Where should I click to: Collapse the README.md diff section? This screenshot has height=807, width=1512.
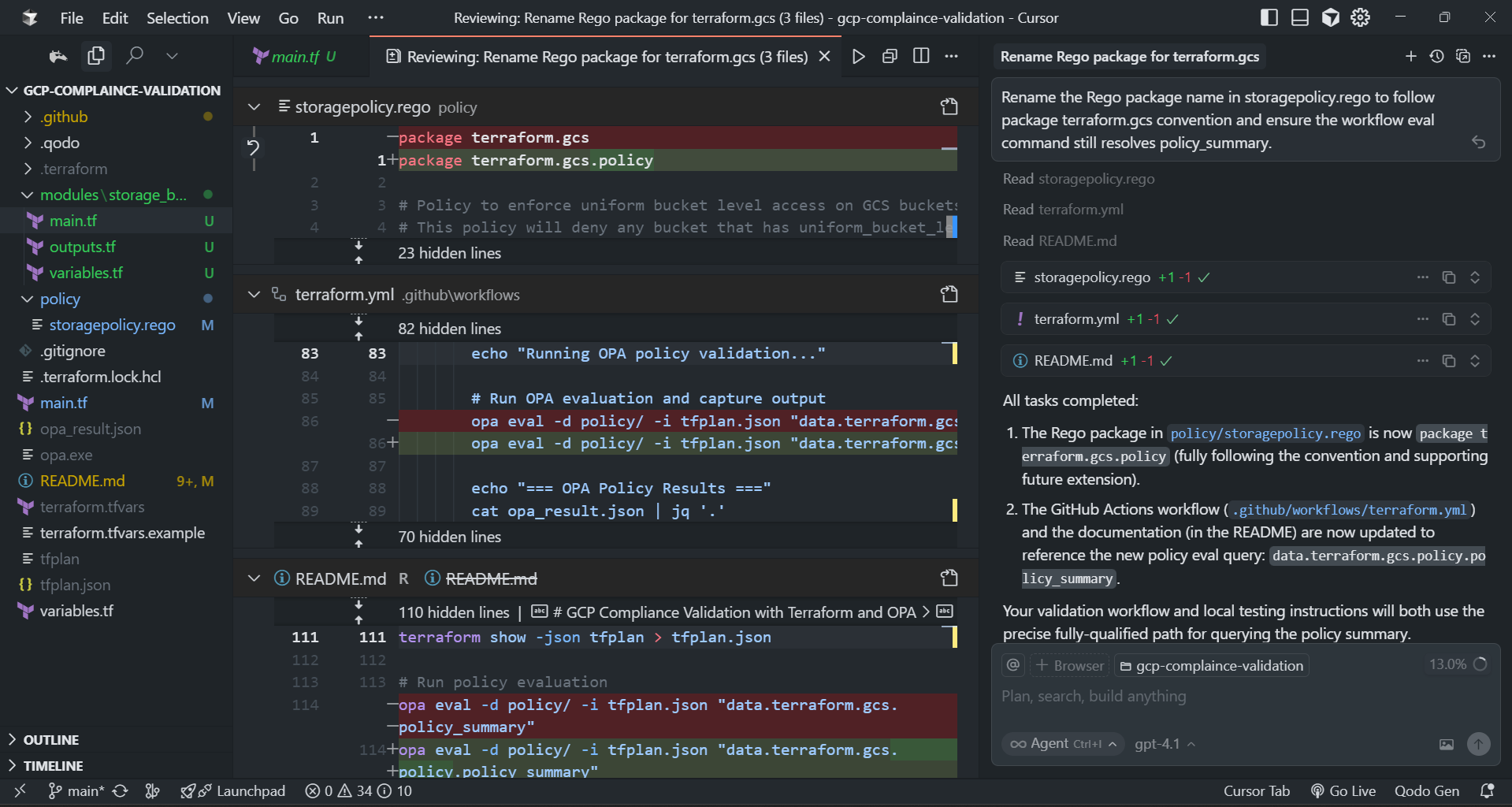click(x=254, y=578)
